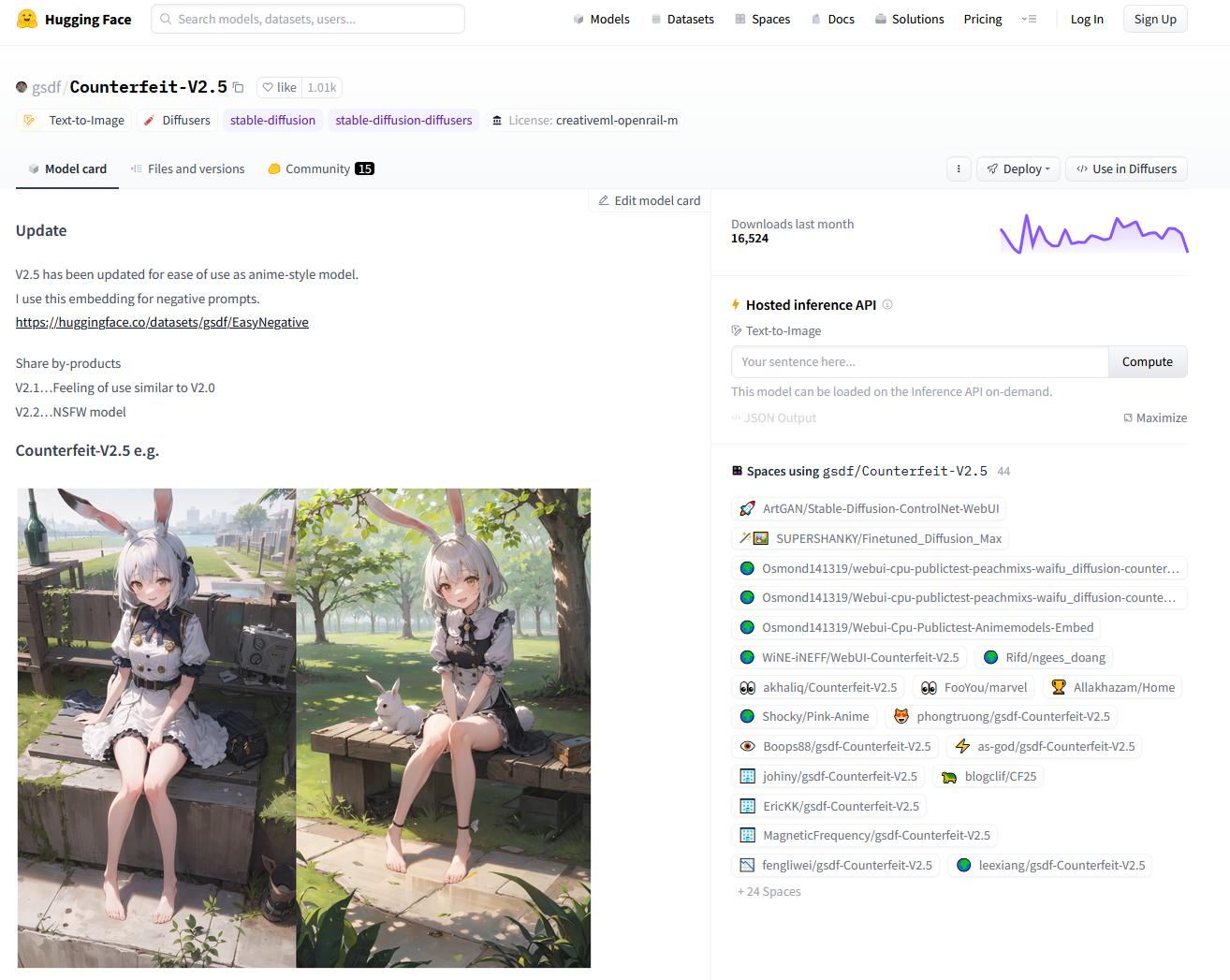Click Log In link

(x=1087, y=19)
